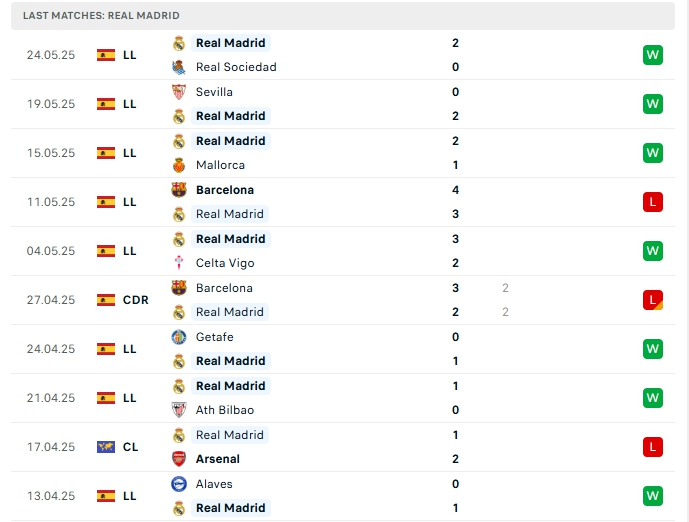Click Spain flag on 24.05.25 match
Viewport: 689px width, 522px height.
tap(106, 55)
